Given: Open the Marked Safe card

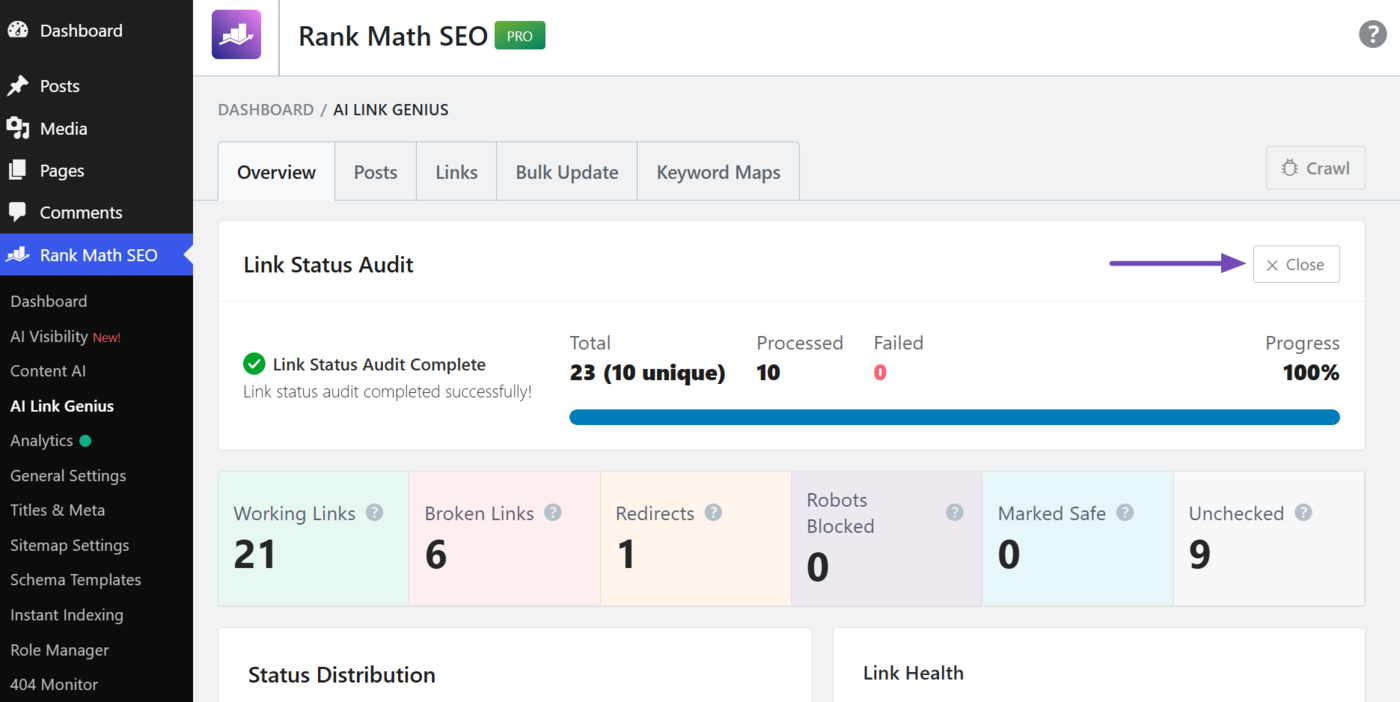Looking at the screenshot, I should pyautogui.click(x=1078, y=539).
